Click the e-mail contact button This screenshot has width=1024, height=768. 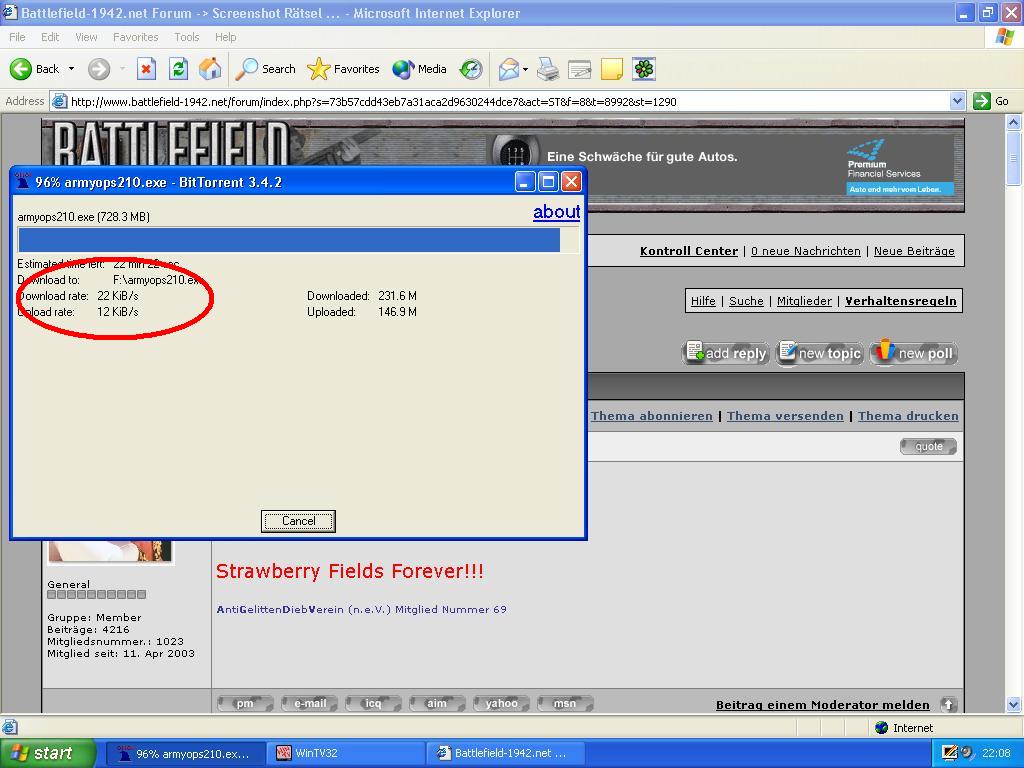(x=310, y=703)
